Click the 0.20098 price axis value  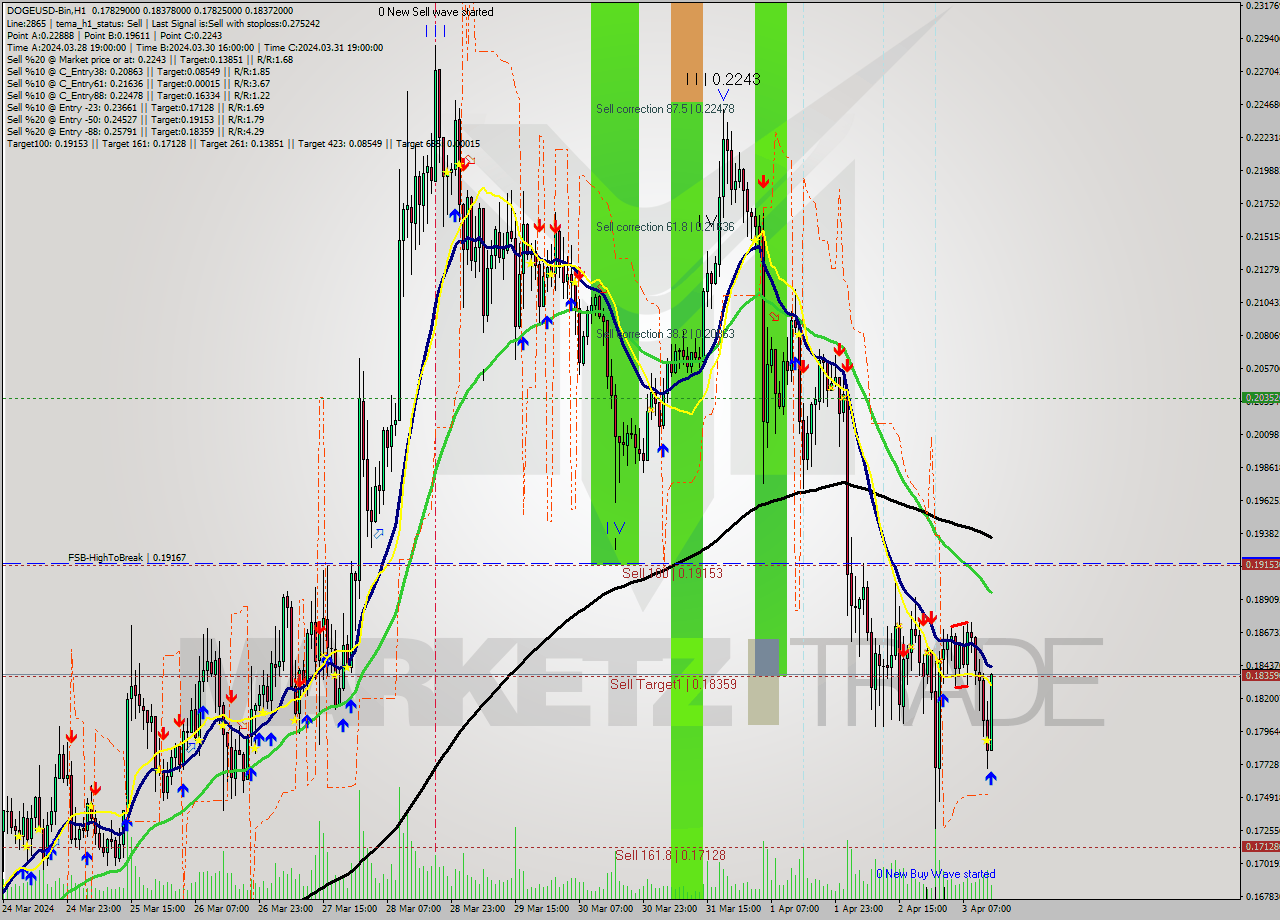click(x=1262, y=435)
